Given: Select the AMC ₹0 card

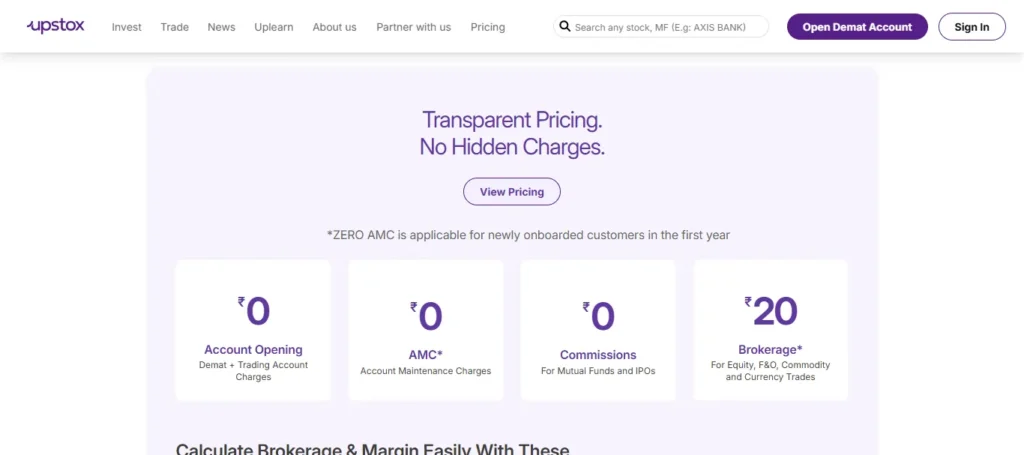Looking at the screenshot, I should tap(426, 330).
